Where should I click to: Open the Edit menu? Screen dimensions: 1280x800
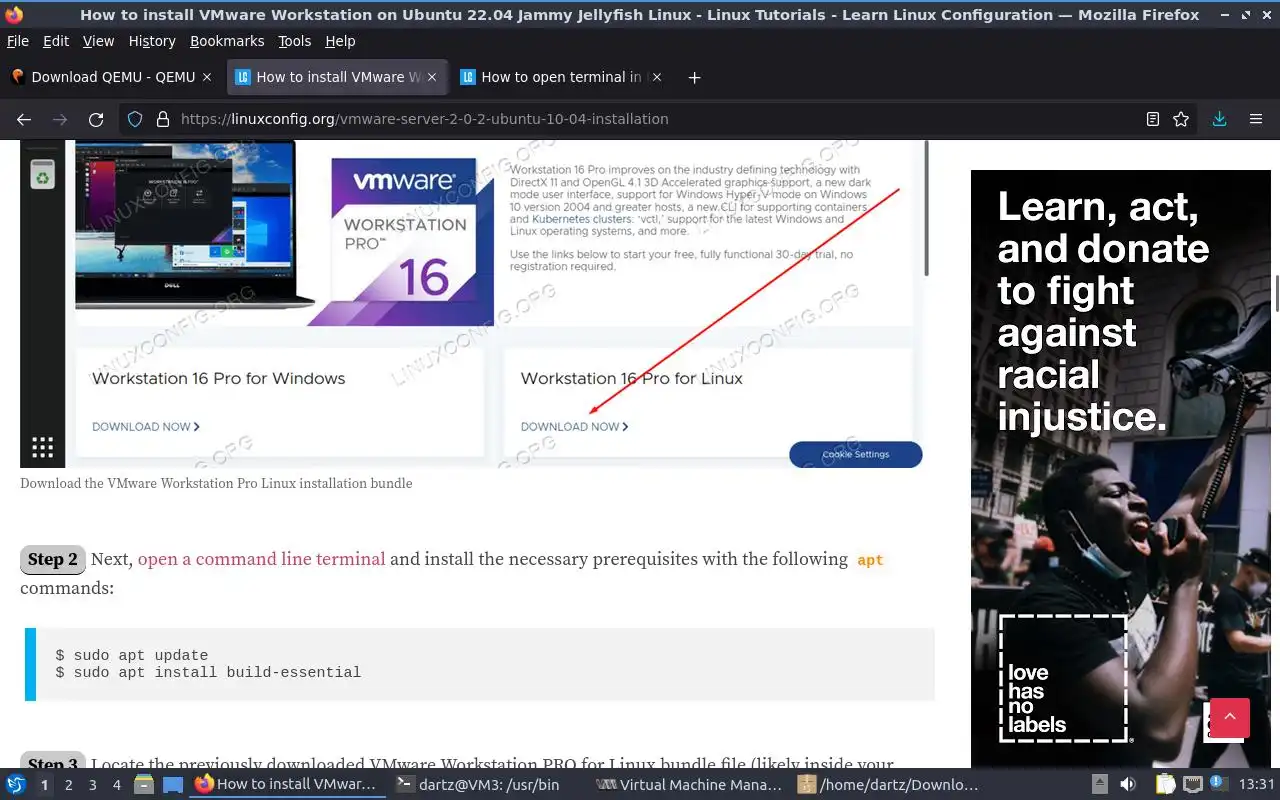56,41
